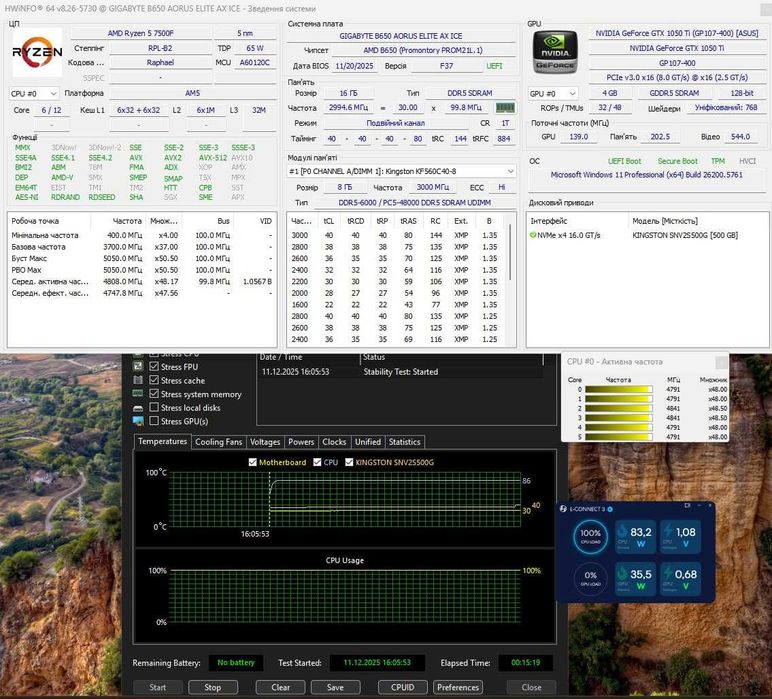772x699 pixels.
Task: Click the Stop button in stability test
Action: (212, 687)
